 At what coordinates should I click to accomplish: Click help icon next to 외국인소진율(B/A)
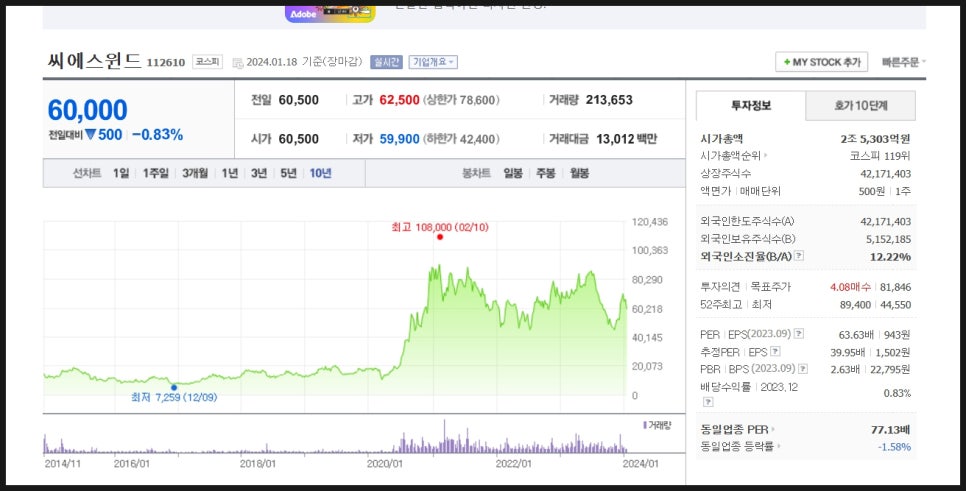pyautogui.click(x=799, y=256)
